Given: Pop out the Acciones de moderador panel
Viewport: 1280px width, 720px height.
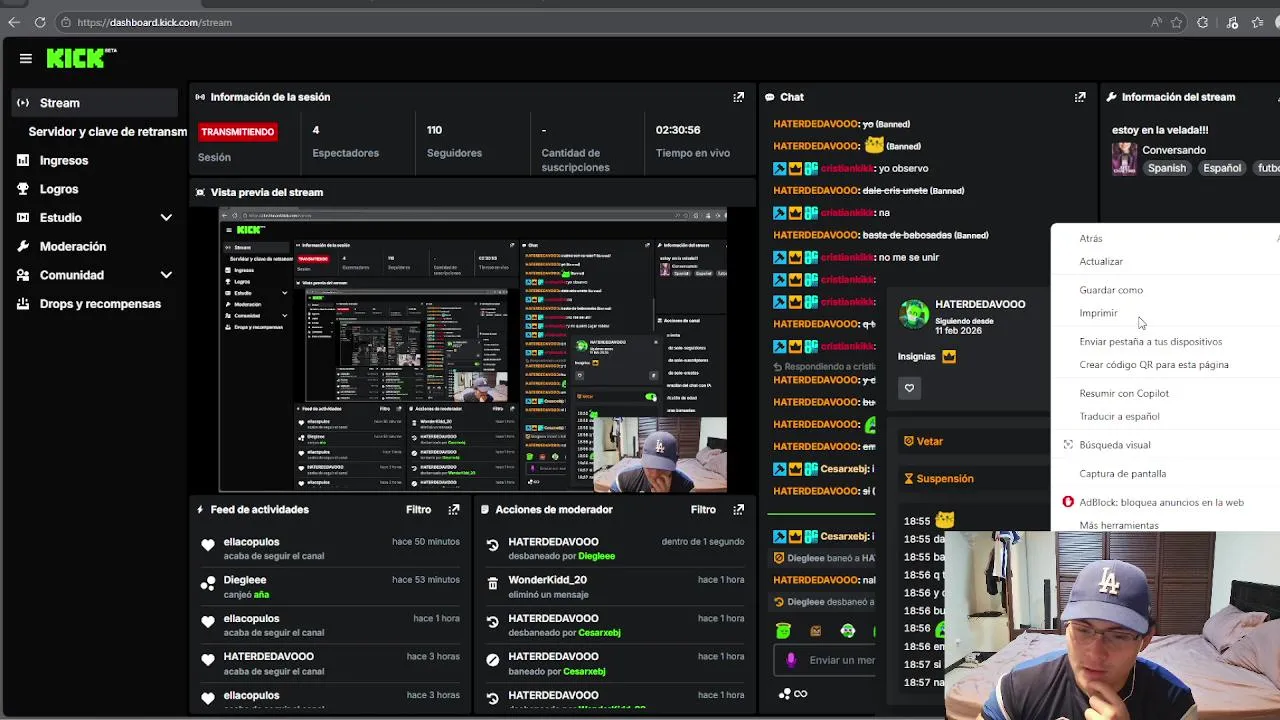Looking at the screenshot, I should tap(738, 509).
